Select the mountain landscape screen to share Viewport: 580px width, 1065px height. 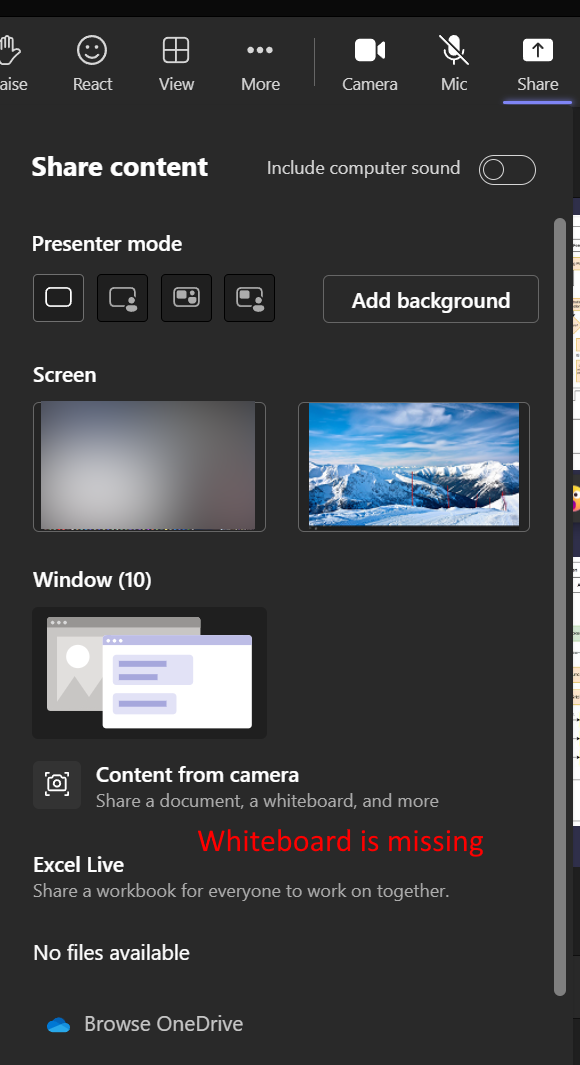pos(413,466)
